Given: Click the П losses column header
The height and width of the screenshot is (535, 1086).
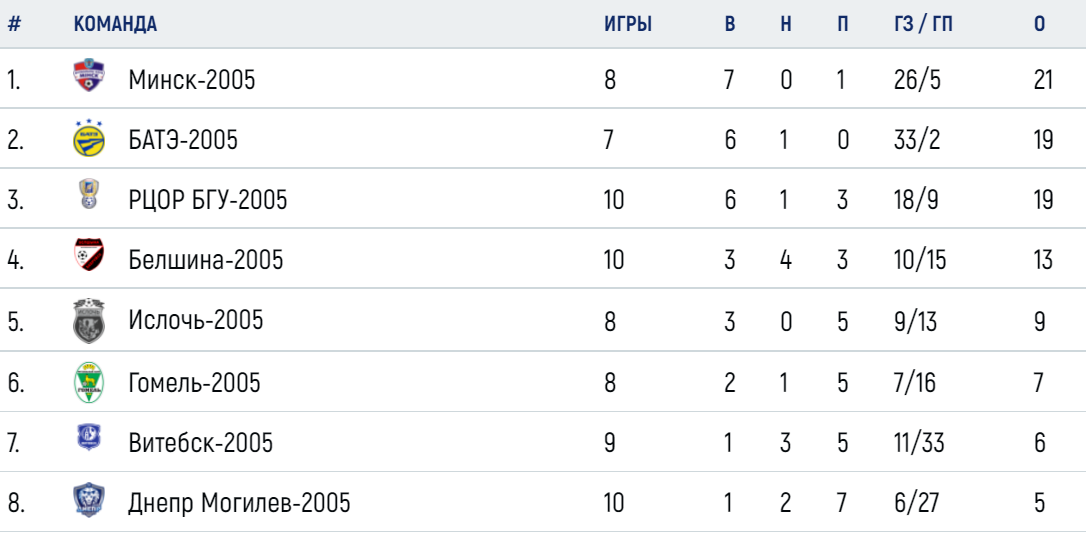Looking at the screenshot, I should point(842,24).
